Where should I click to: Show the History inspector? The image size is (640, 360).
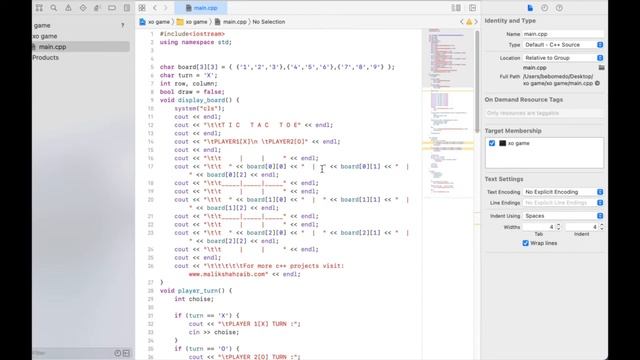[544, 8]
